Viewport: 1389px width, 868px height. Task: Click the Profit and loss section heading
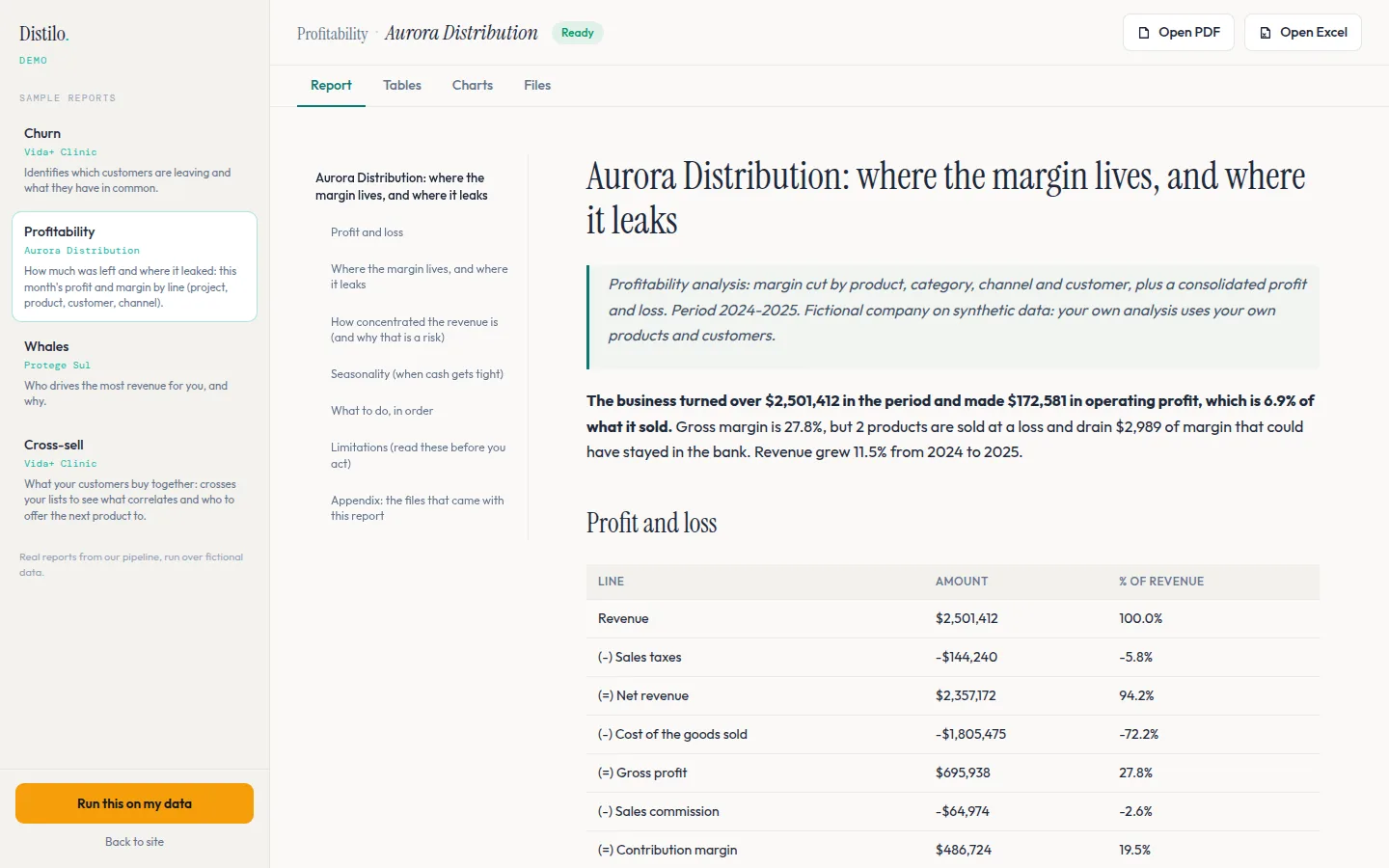[652, 523]
